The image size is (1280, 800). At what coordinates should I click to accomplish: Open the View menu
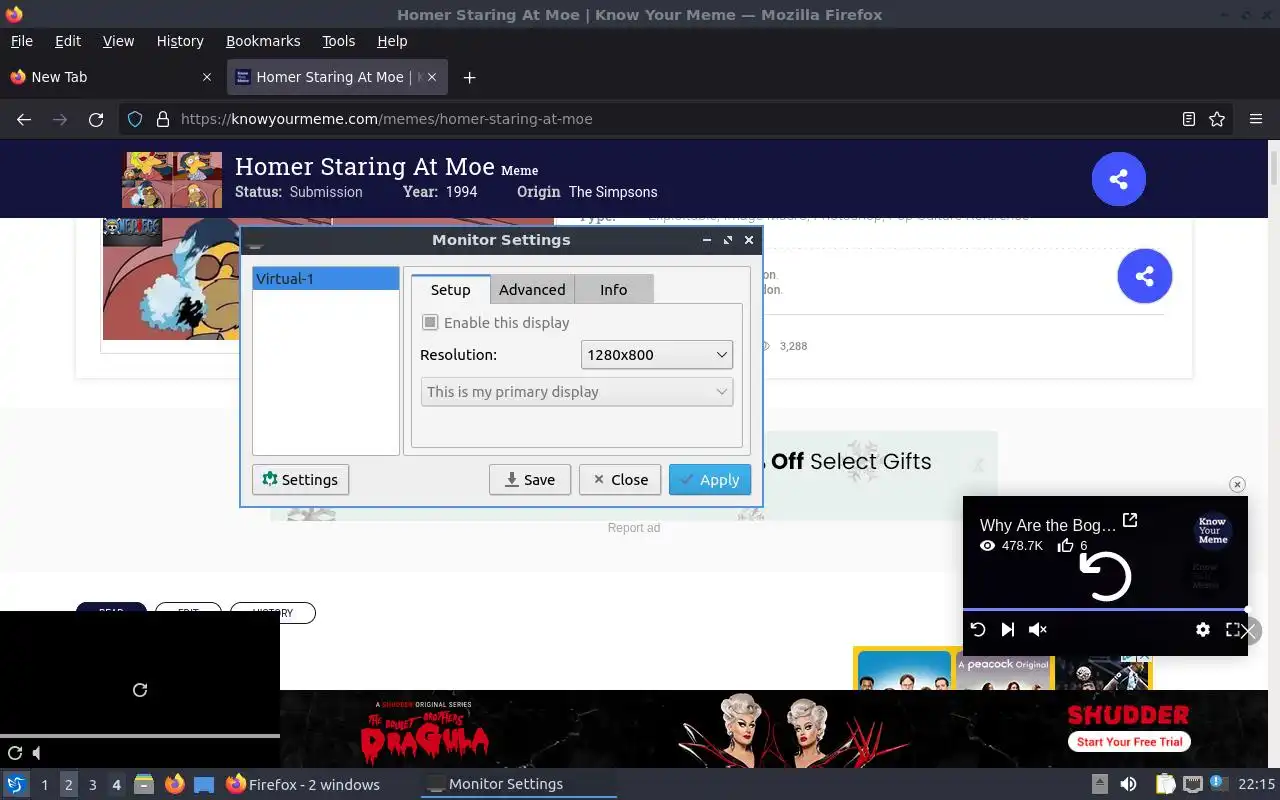coord(118,41)
